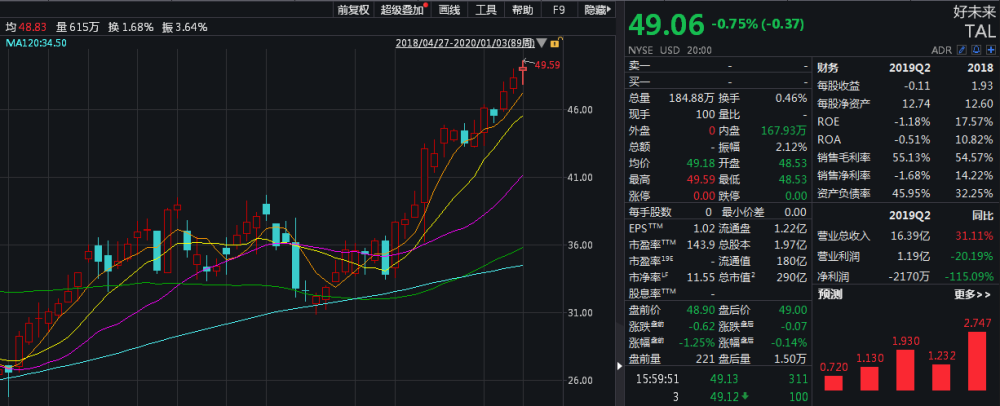Open the 帮助 help menu
Screen dimensions: 1000x406
click(522, 10)
